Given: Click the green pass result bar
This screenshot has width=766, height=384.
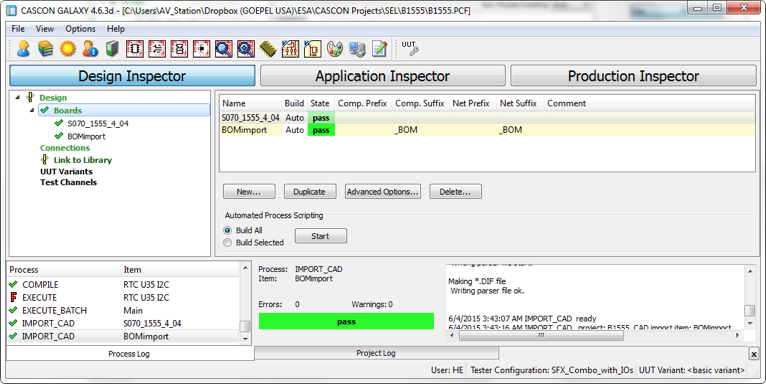Looking at the screenshot, I should (346, 321).
